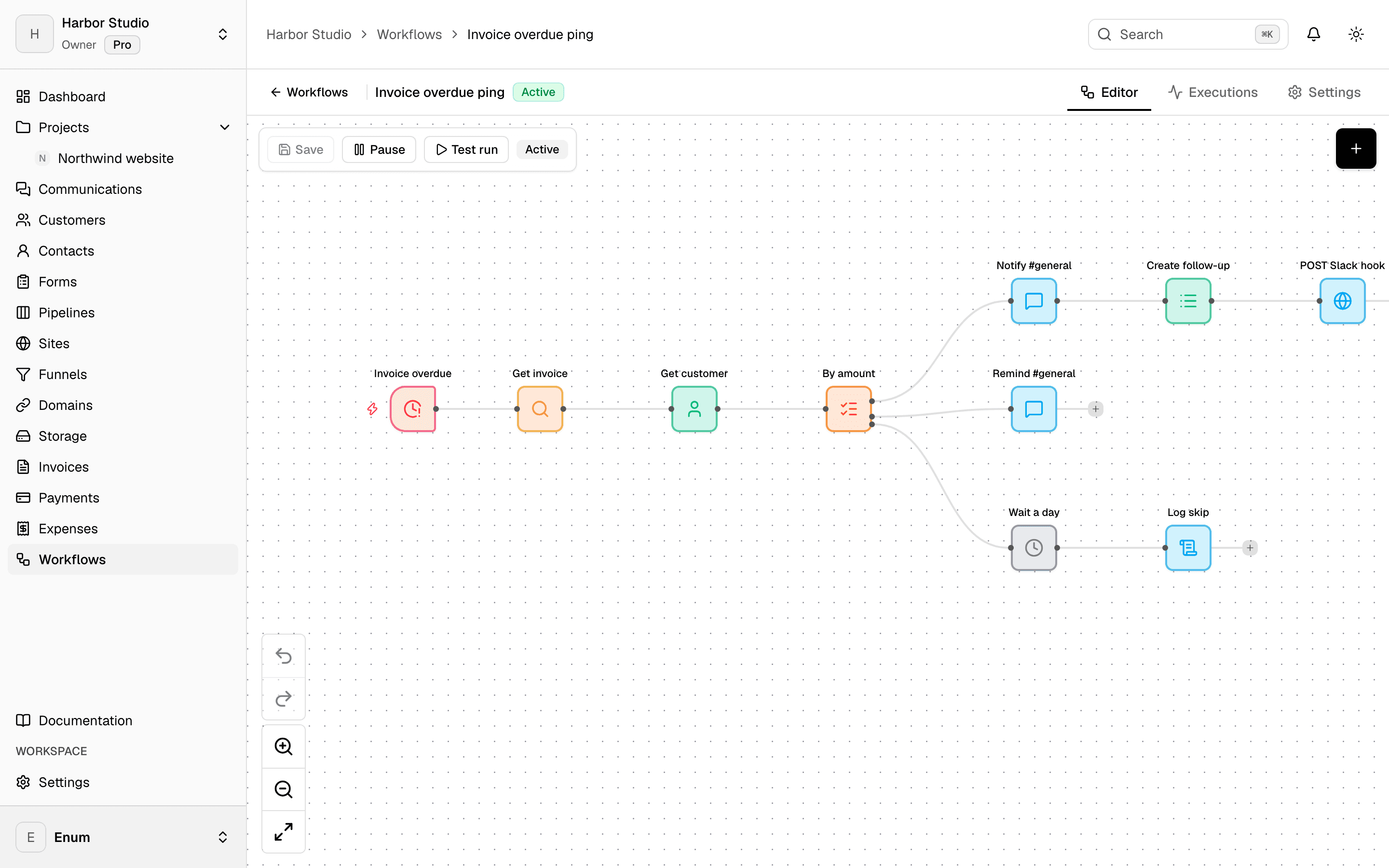Navigate to Forms

point(123,282)
